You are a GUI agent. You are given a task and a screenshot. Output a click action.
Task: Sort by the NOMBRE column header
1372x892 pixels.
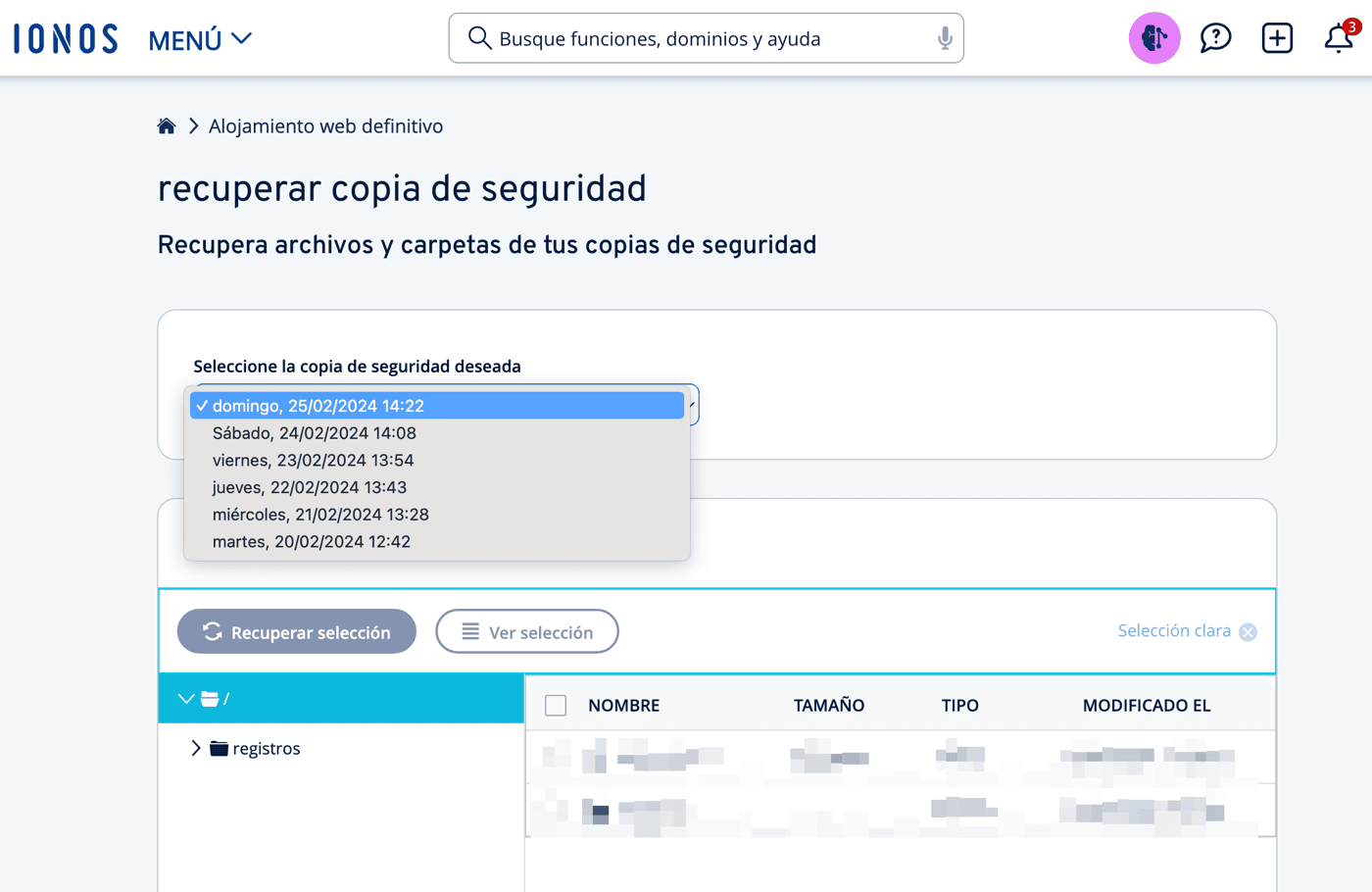624,706
